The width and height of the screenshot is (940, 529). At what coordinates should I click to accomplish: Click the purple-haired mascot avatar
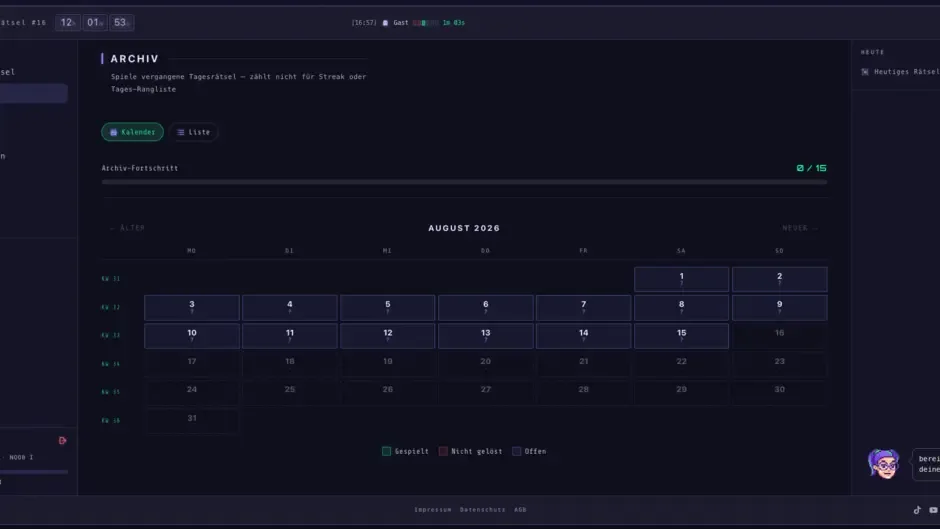click(x=884, y=464)
